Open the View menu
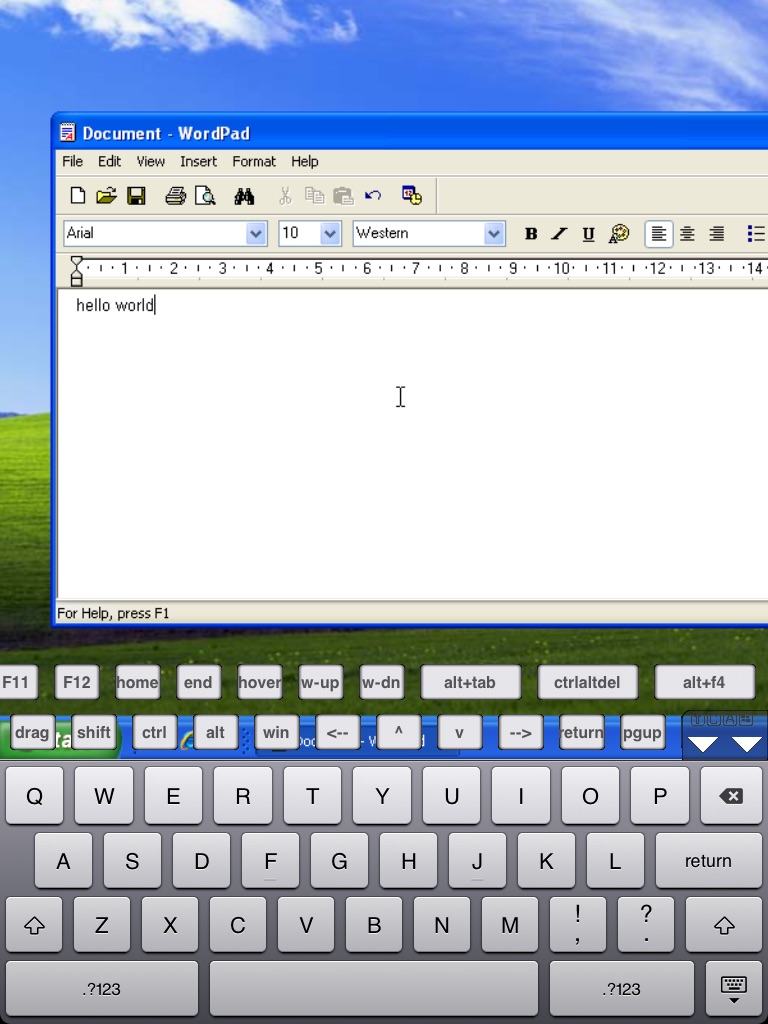This screenshot has height=1024, width=768. coord(150,161)
